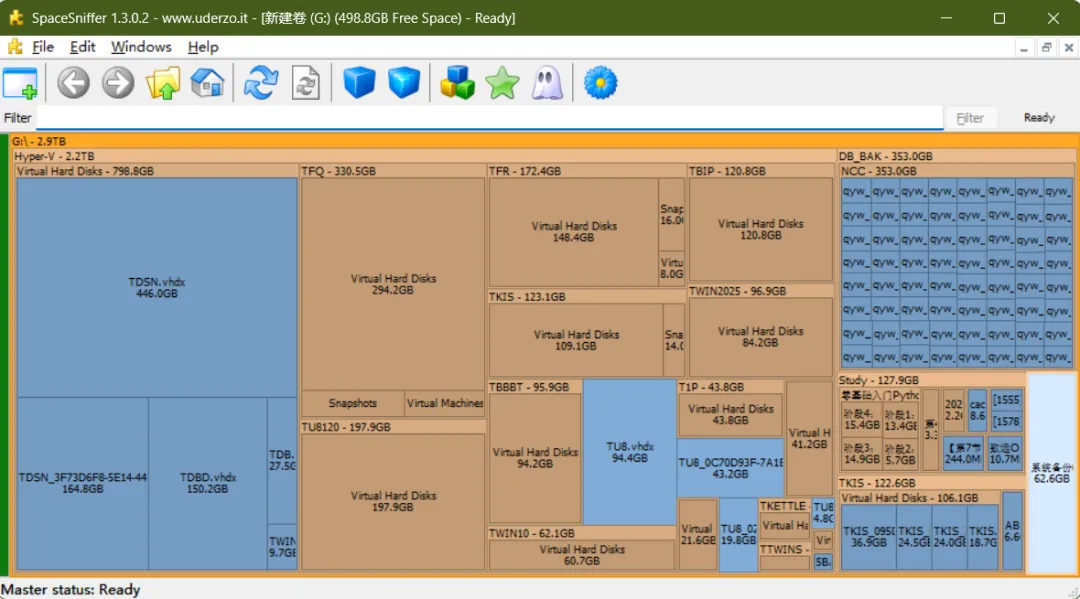Go forward with the right arrow icon
The height and width of the screenshot is (599, 1080).
118,83
